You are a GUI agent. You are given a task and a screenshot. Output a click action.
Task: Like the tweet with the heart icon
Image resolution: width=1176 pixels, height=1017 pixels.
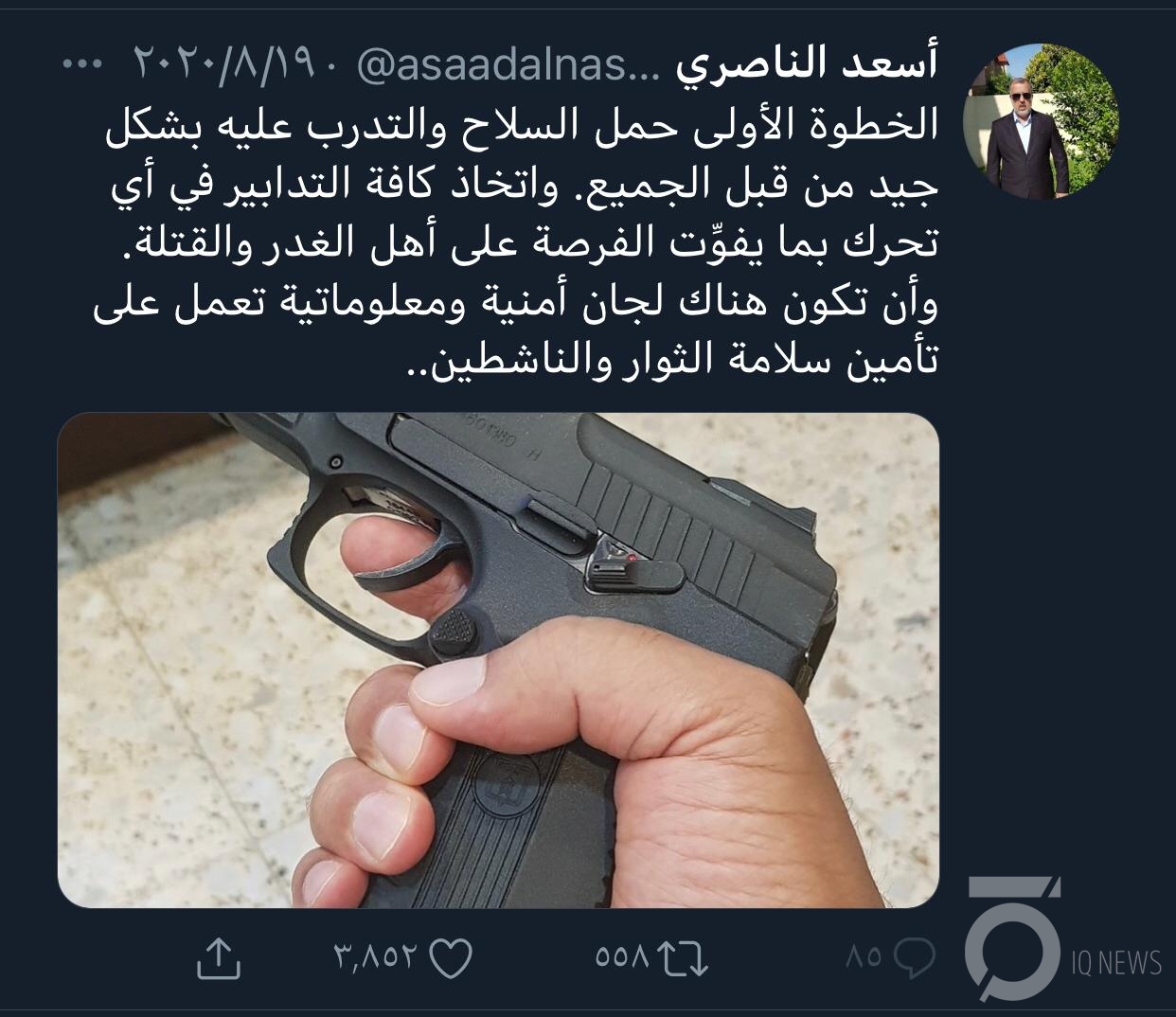coord(451,958)
